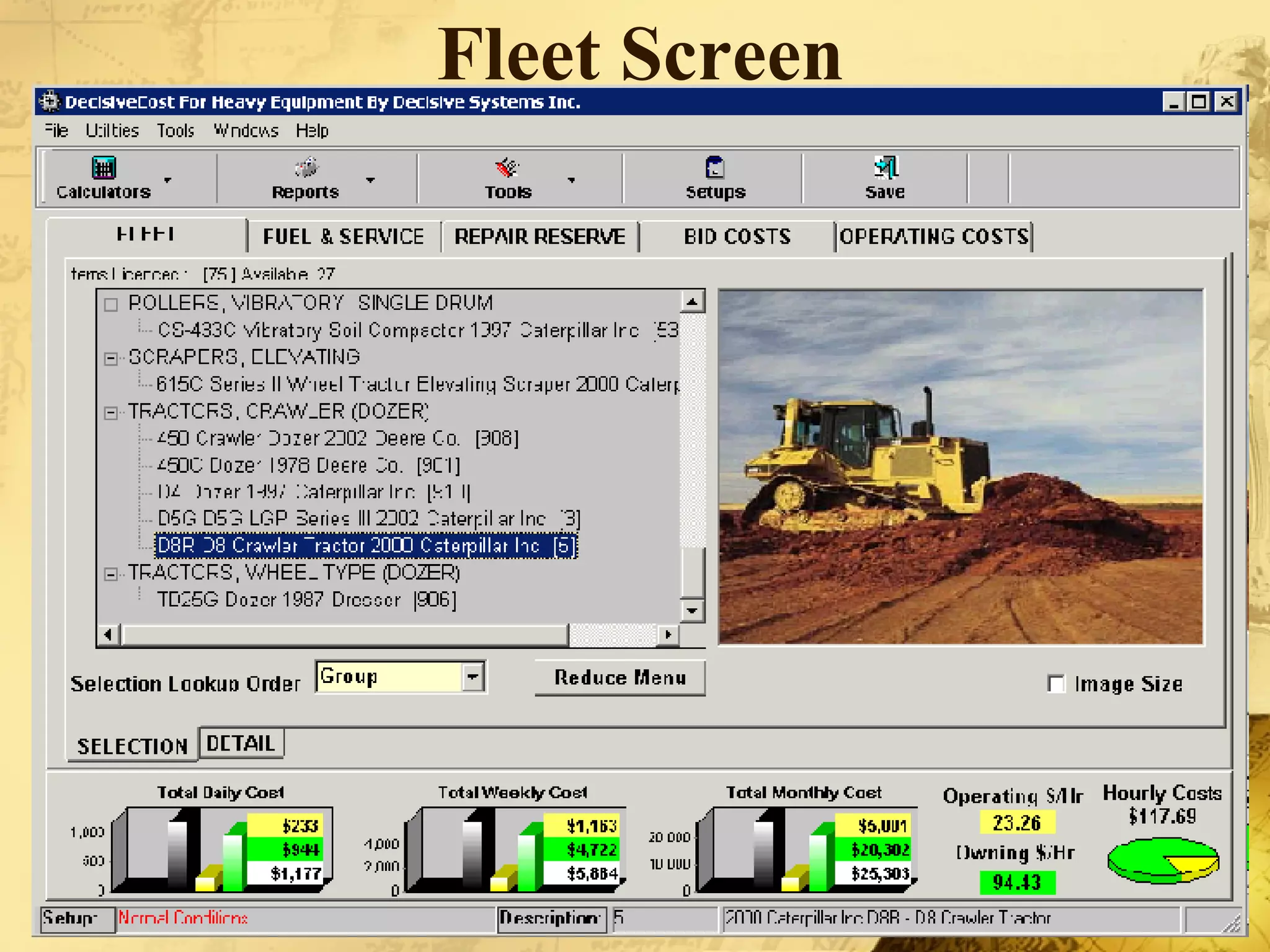Switch to the Fuel & Service tab
Image resolution: width=1270 pixels, height=952 pixels.
pos(343,237)
